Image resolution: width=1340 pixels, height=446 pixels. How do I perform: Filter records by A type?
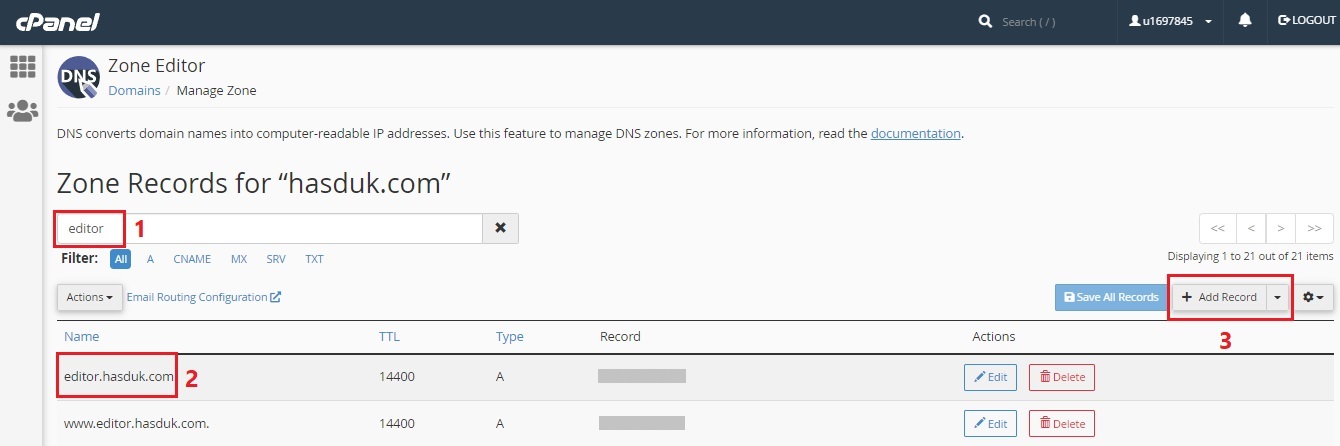tap(150, 259)
